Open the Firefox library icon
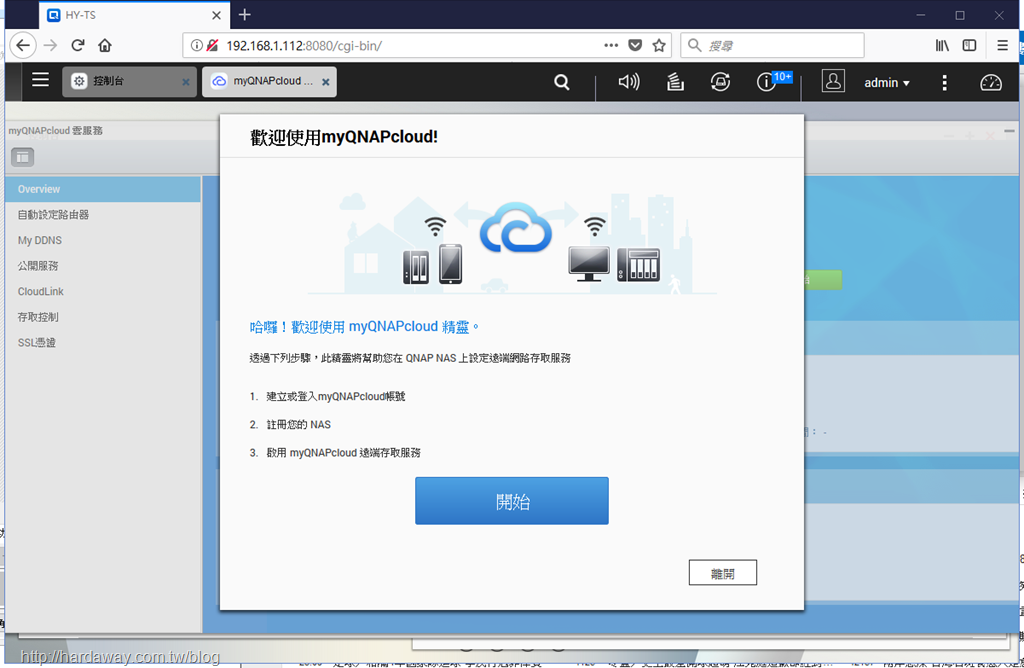The height and width of the screenshot is (668, 1024). tap(942, 45)
